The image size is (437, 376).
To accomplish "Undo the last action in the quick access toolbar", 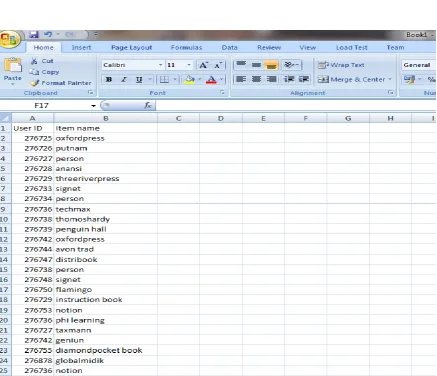I will pyautogui.click(x=48, y=34).
